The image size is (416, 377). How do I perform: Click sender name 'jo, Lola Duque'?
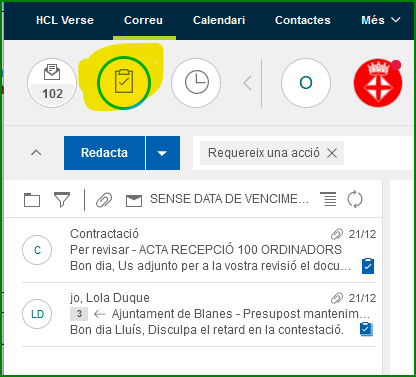pyautogui.click(x=110, y=298)
